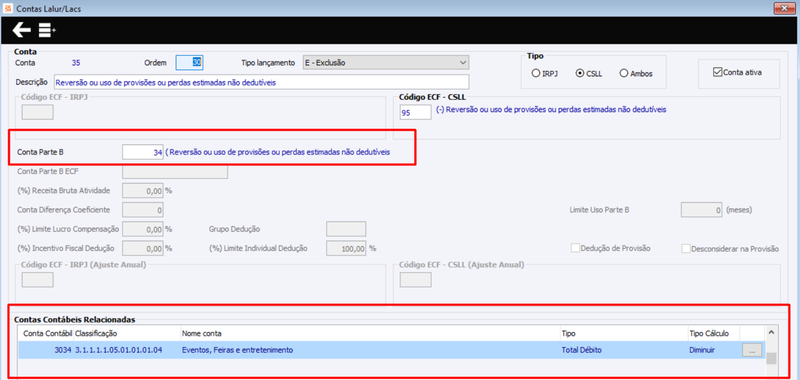Screen dimensions: 800x380
Task: Click the Receita Bruta Atividade percent field
Action: coord(143,191)
